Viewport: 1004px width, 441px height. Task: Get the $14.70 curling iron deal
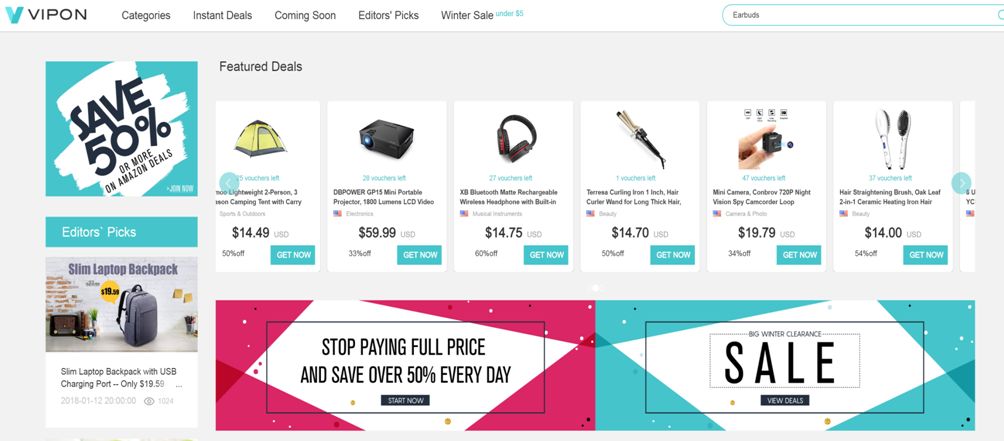[673, 255]
